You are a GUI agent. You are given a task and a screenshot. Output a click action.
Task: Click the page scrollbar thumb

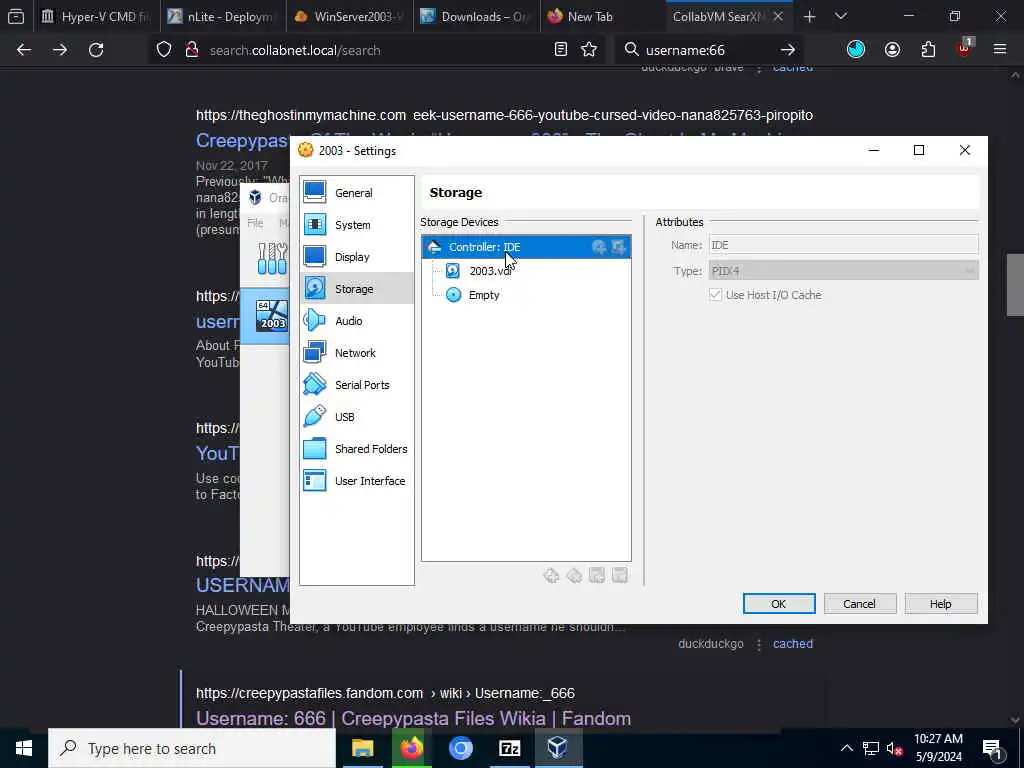pos(1015,285)
